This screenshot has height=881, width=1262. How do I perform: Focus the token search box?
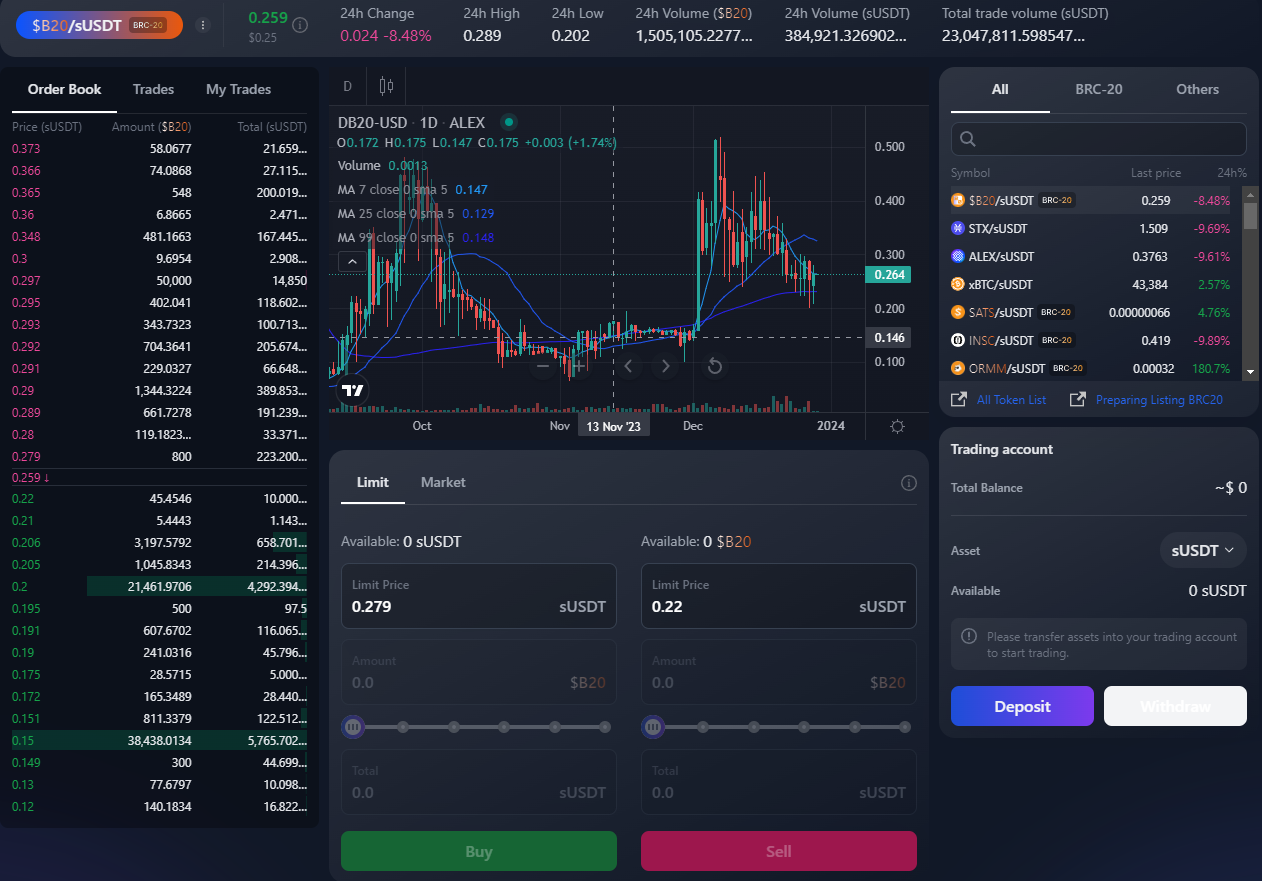1099,139
